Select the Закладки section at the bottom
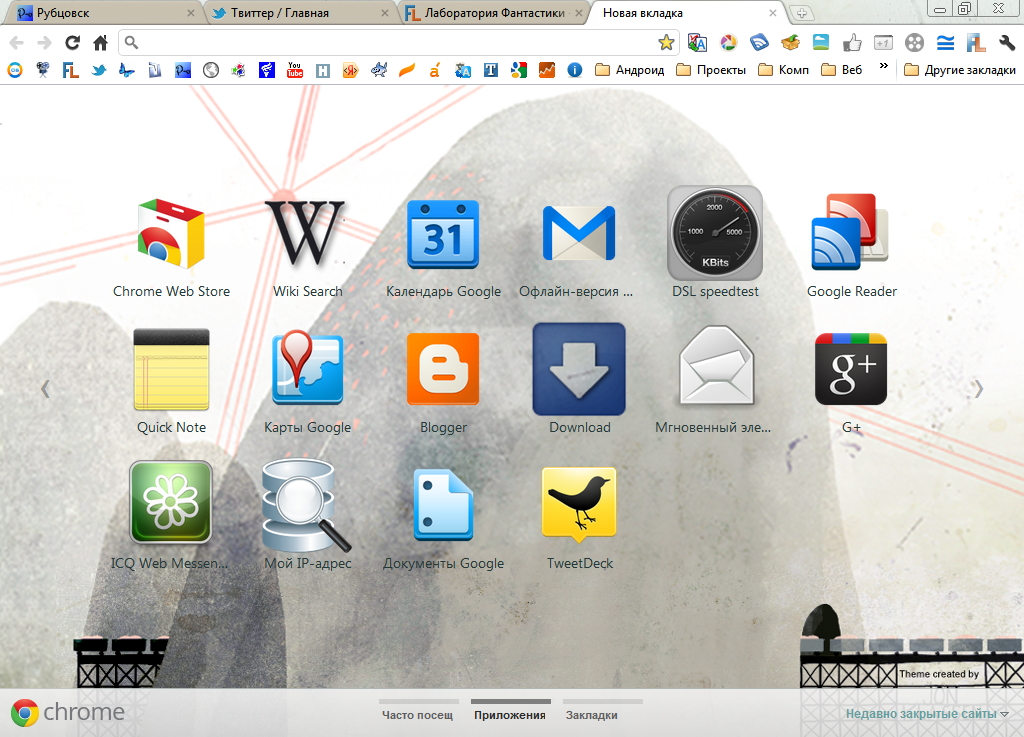Viewport: 1024px width, 737px height. pyautogui.click(x=592, y=715)
